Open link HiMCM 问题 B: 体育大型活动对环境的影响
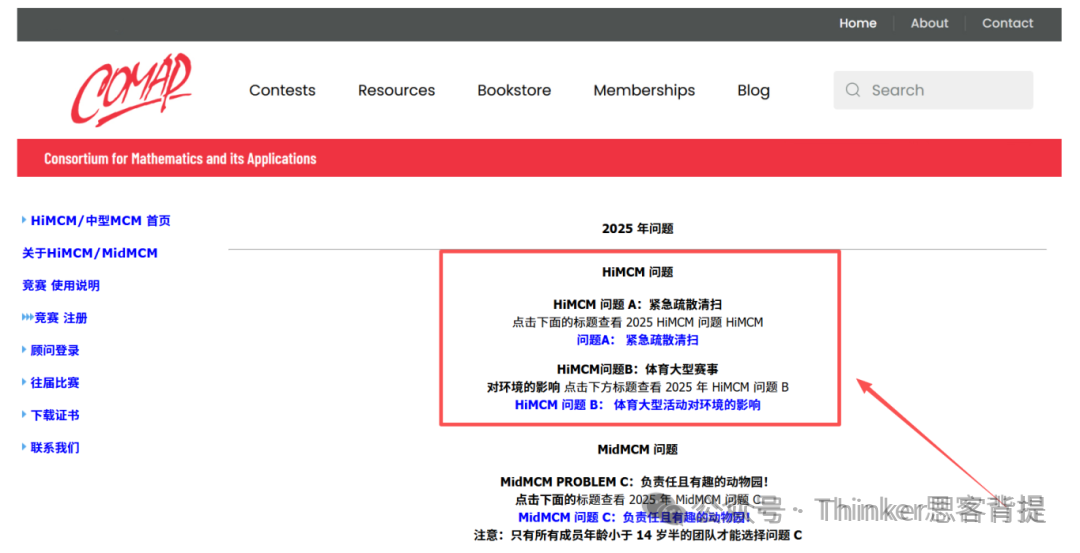1080x553 pixels. [638, 405]
